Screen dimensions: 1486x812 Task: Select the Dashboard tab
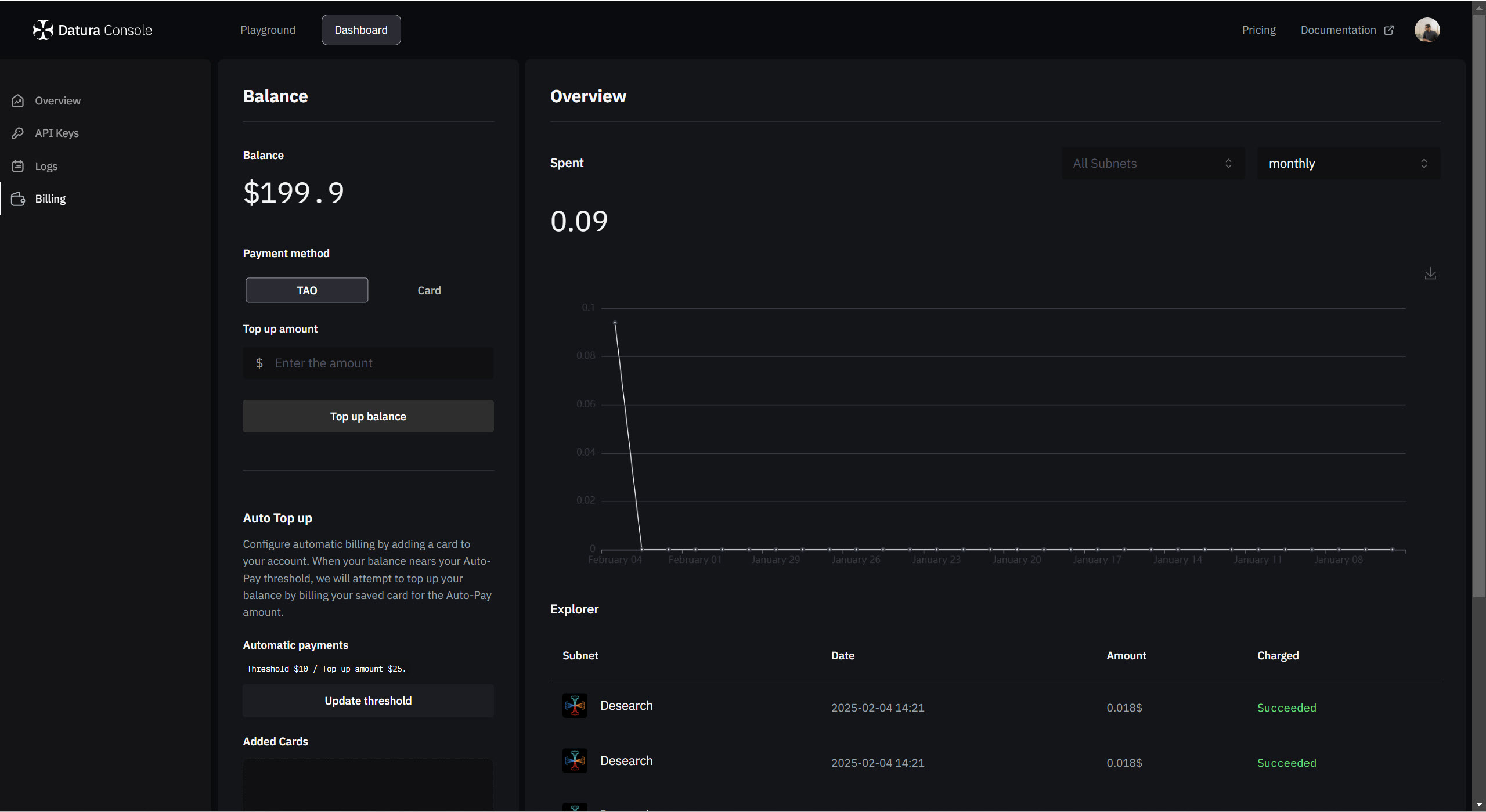pyautogui.click(x=360, y=30)
